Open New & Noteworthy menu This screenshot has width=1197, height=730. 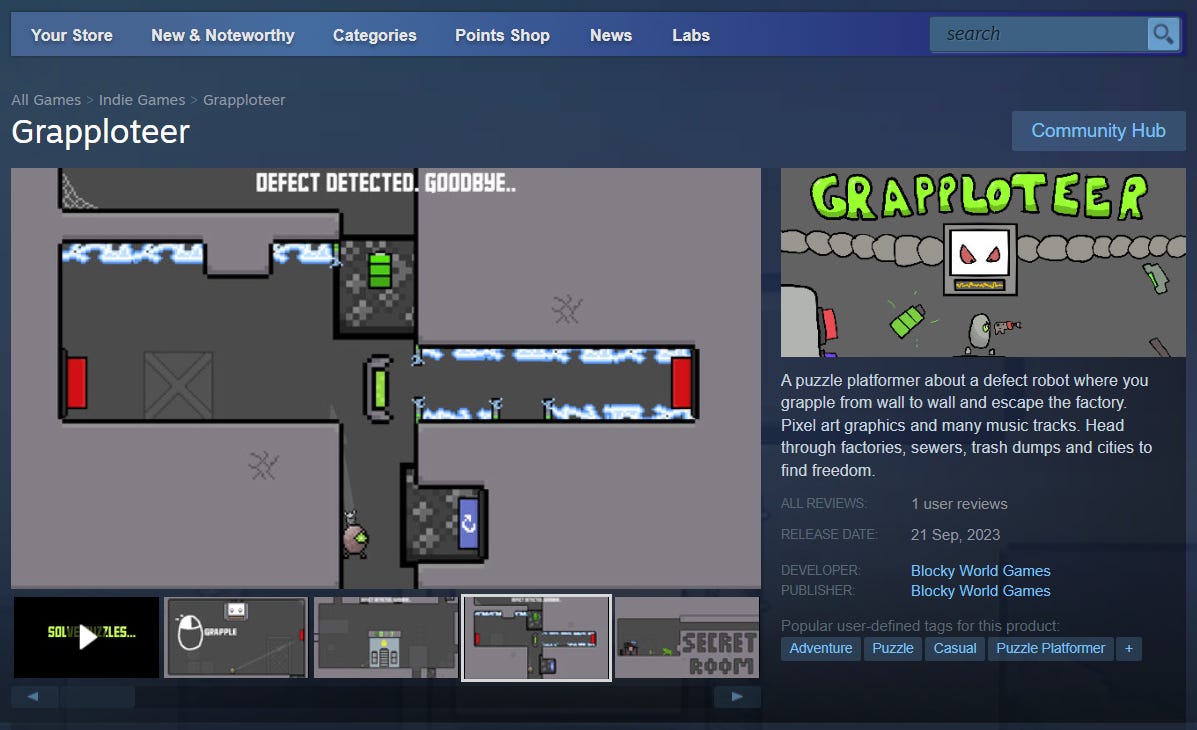pos(222,35)
